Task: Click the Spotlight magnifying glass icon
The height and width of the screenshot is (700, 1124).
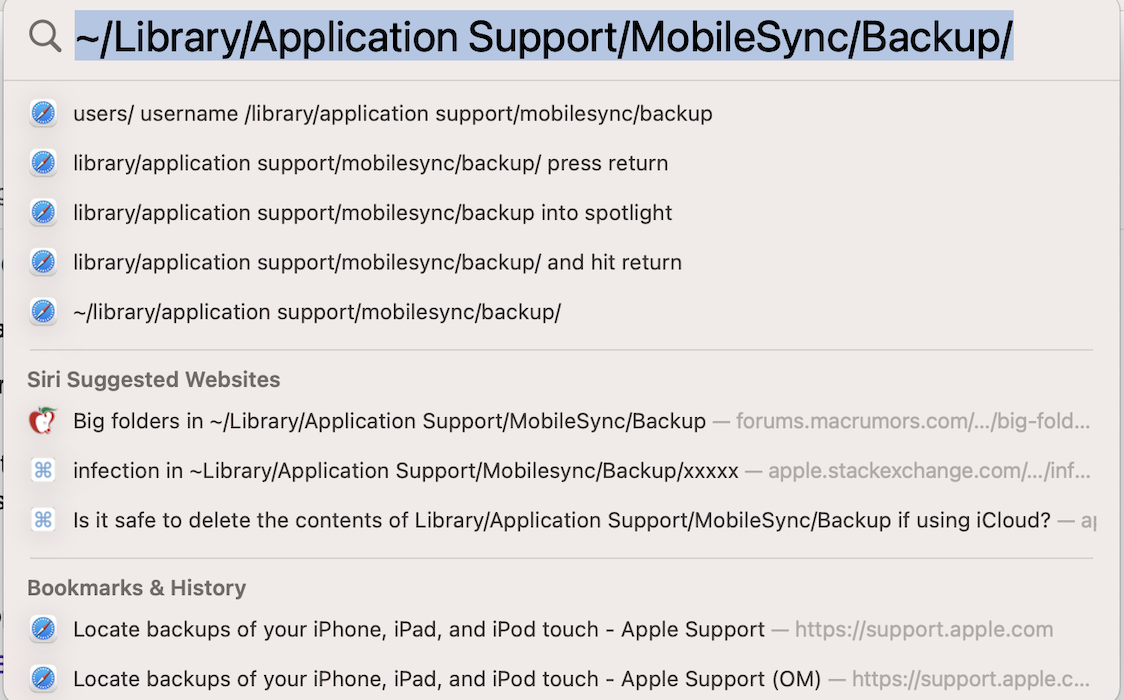Action: [45, 37]
